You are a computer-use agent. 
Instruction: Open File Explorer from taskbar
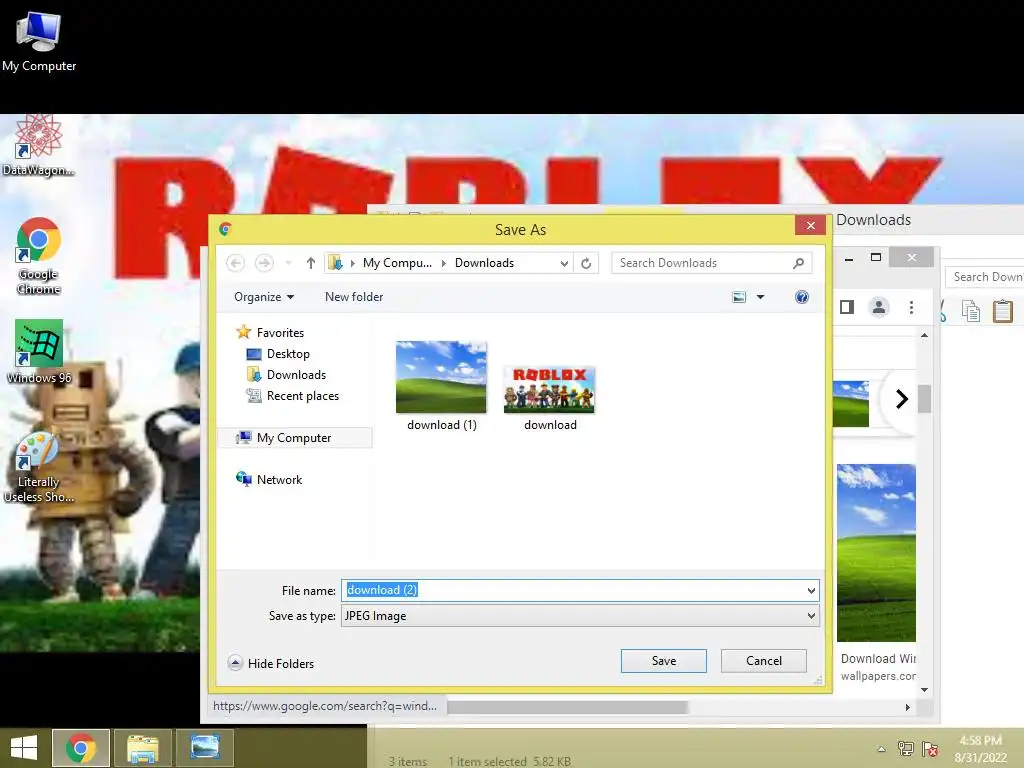(143, 748)
